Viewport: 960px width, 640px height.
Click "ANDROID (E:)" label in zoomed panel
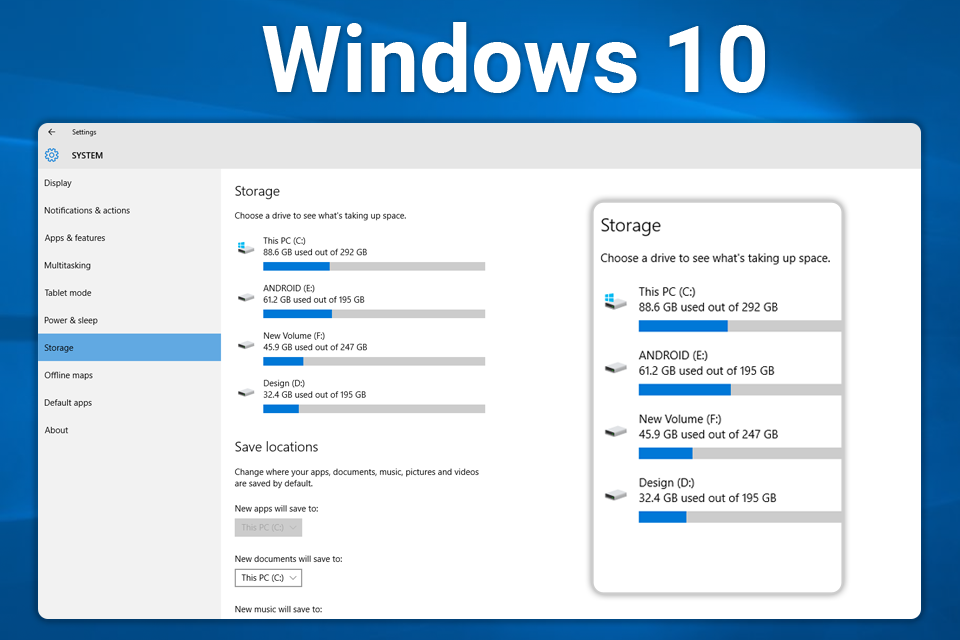point(673,356)
